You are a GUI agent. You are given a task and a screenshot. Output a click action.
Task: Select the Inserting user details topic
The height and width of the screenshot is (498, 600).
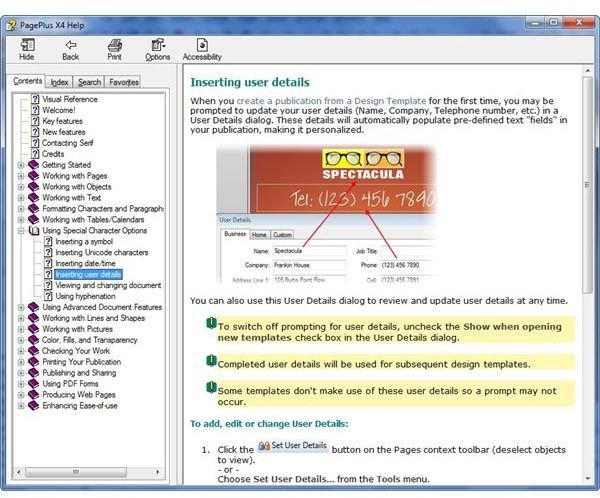(88, 274)
